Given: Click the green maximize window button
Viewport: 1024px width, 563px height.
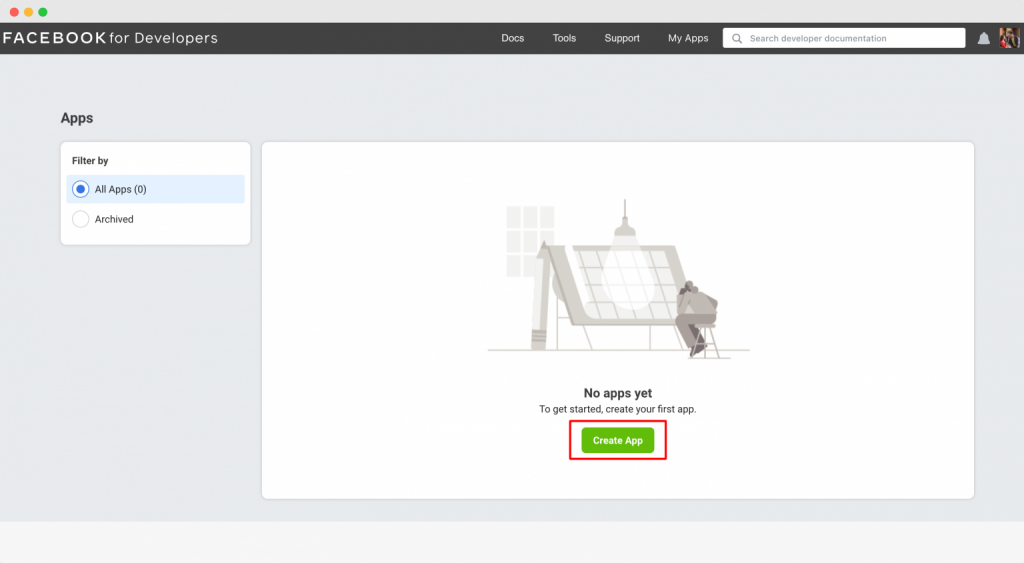Looking at the screenshot, I should (x=43, y=12).
